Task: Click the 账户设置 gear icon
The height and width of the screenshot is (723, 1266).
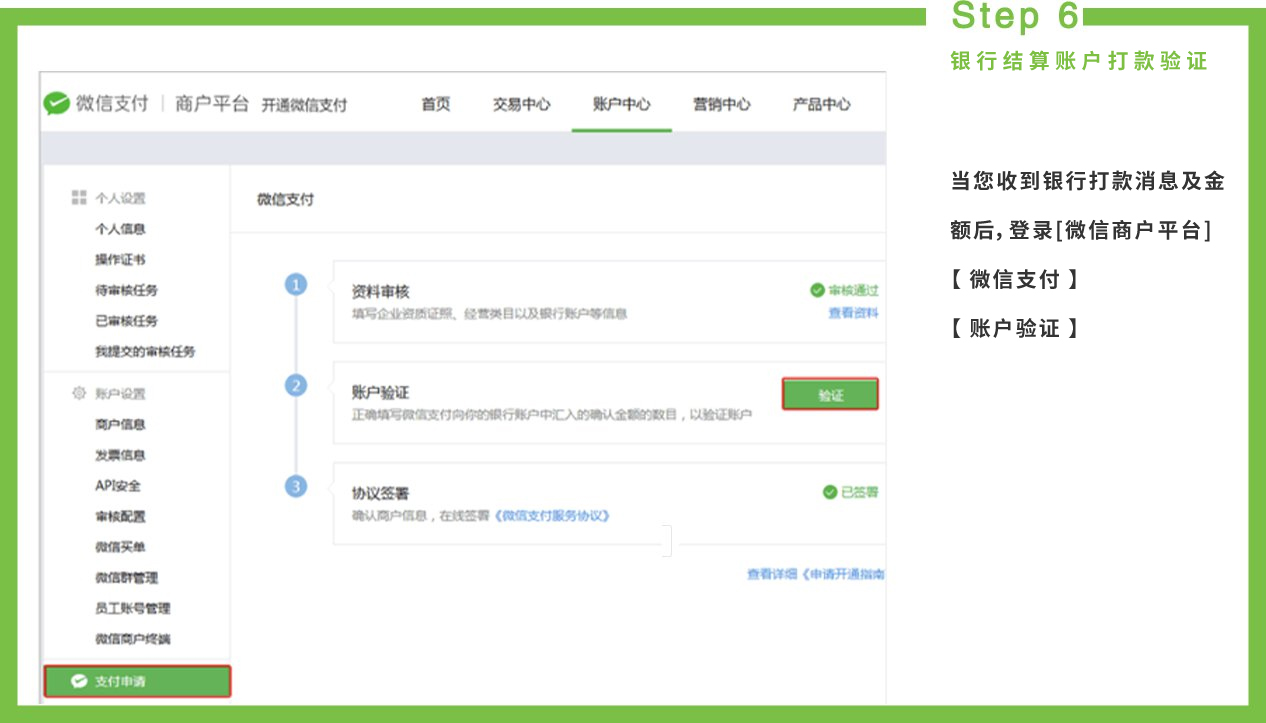Action: click(x=79, y=393)
